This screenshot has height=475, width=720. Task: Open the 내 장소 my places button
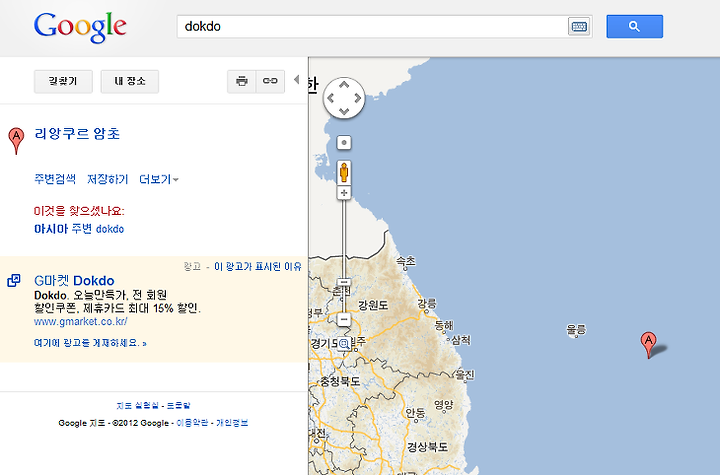(x=130, y=81)
